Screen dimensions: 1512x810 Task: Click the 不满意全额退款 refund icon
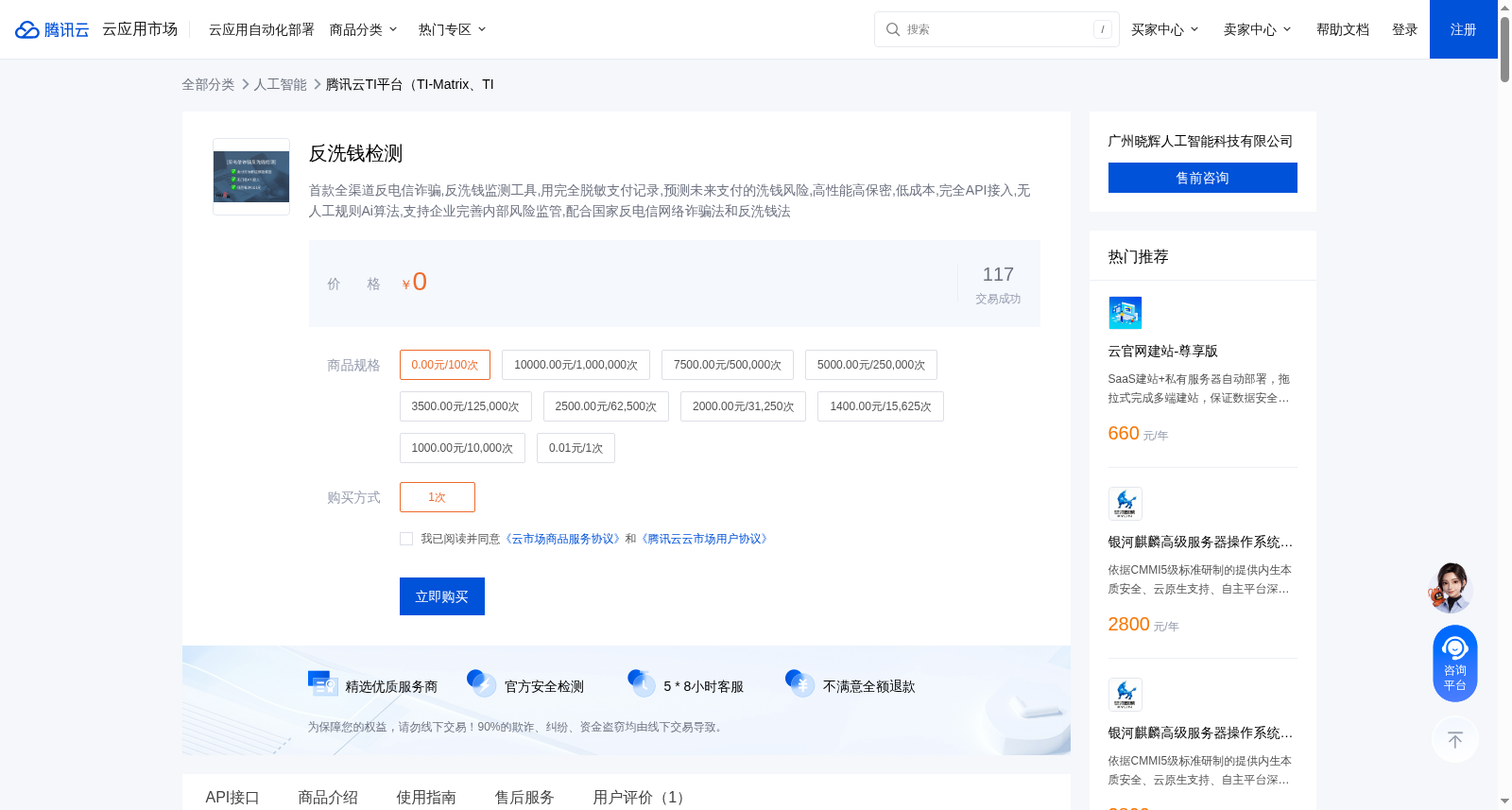pyautogui.click(x=800, y=683)
